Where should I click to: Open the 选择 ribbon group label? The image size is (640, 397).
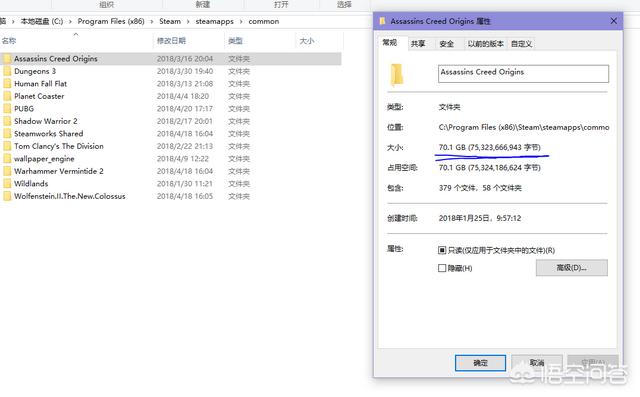point(344,4)
